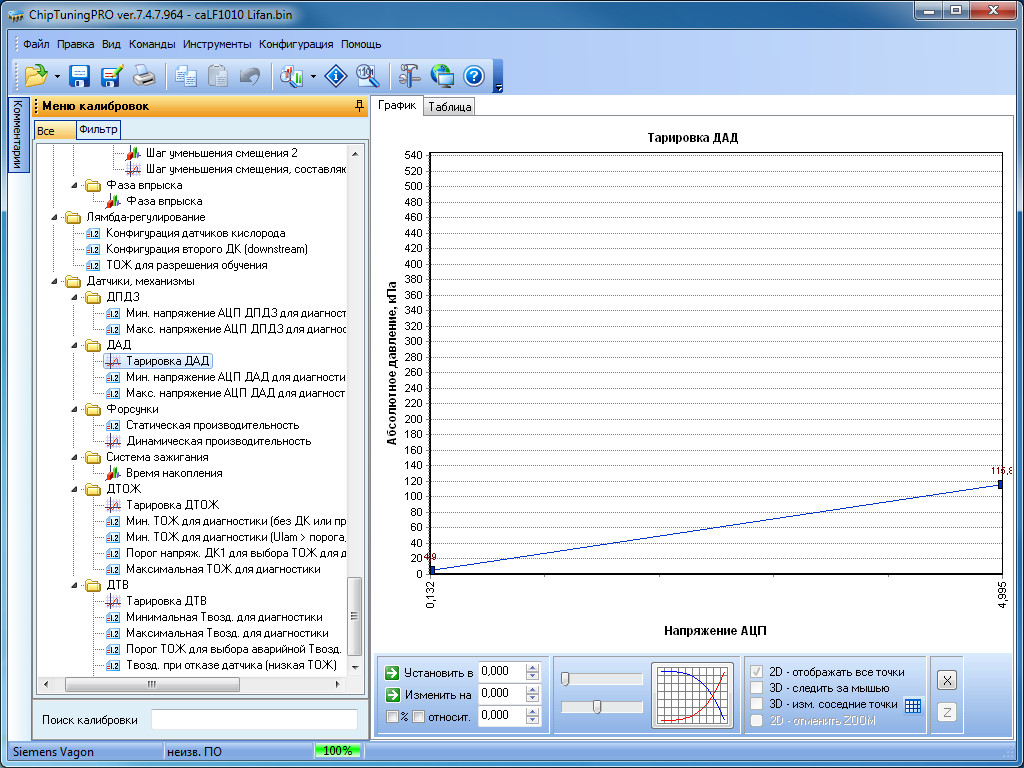Save firmware using the floppy disk icon
The image size is (1024, 768).
(x=79, y=75)
